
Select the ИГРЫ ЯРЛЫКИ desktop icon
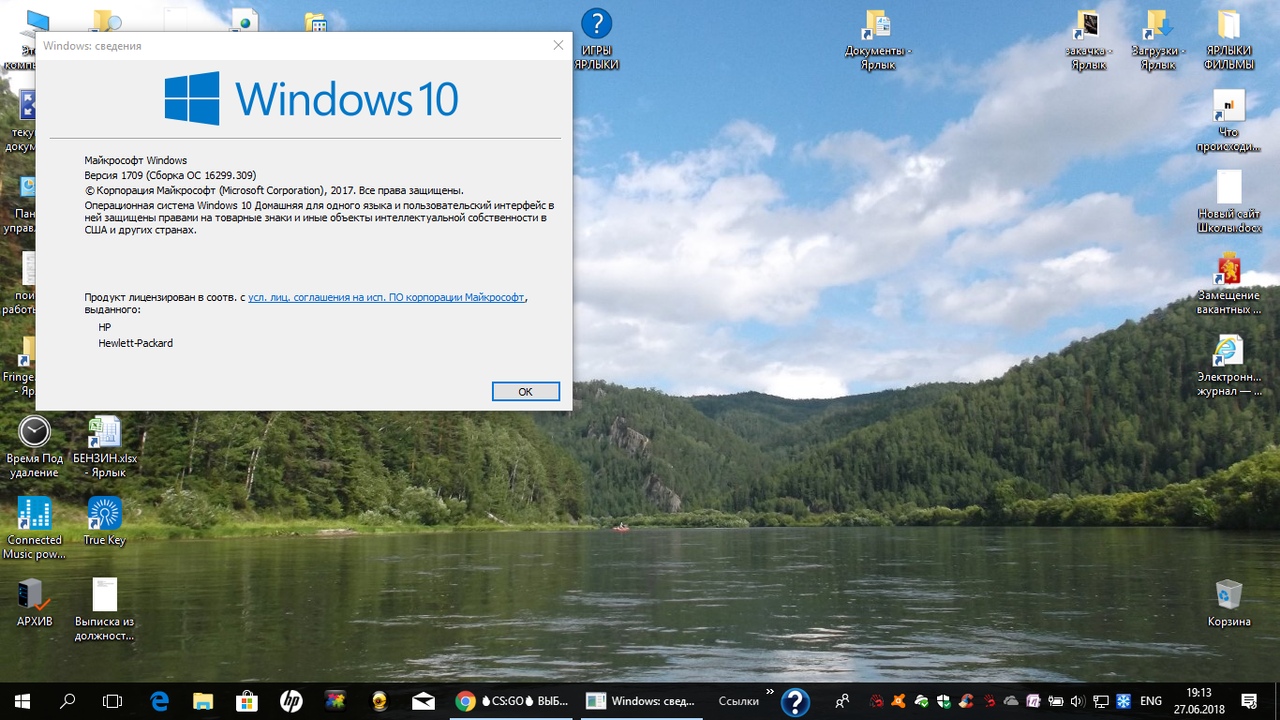(x=596, y=40)
